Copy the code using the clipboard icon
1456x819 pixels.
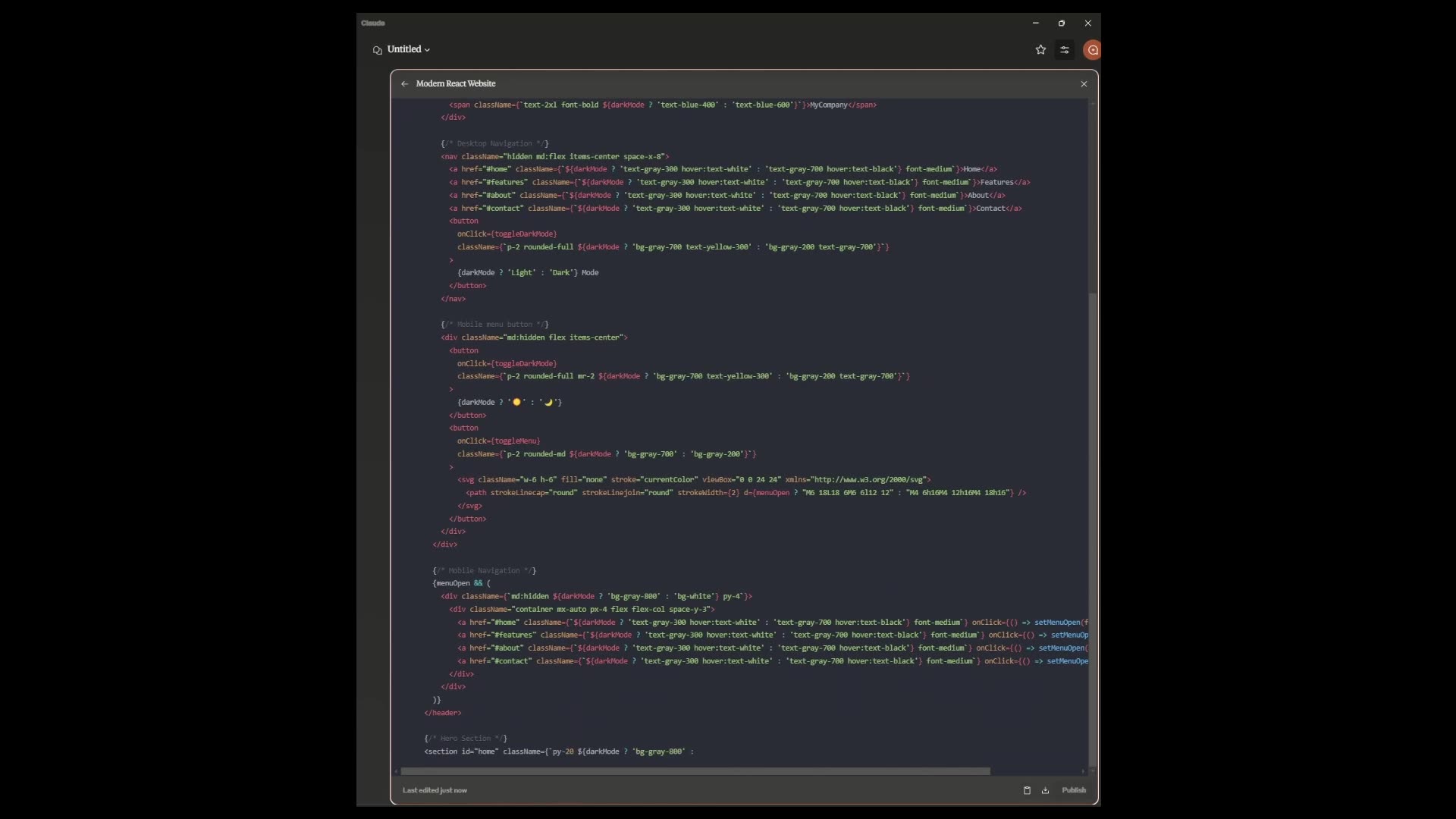[x=1027, y=790]
